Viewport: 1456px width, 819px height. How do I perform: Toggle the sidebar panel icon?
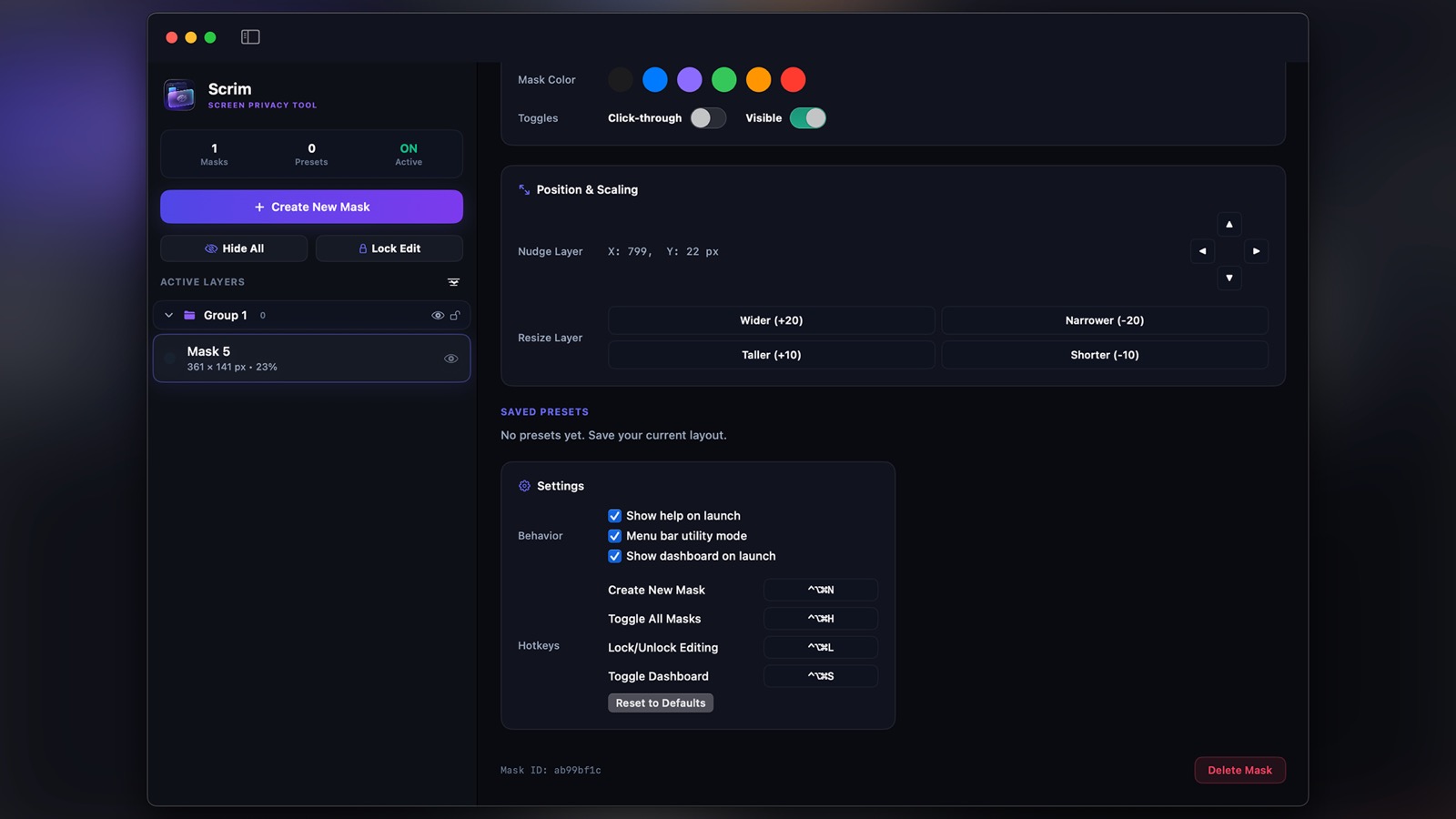click(250, 37)
